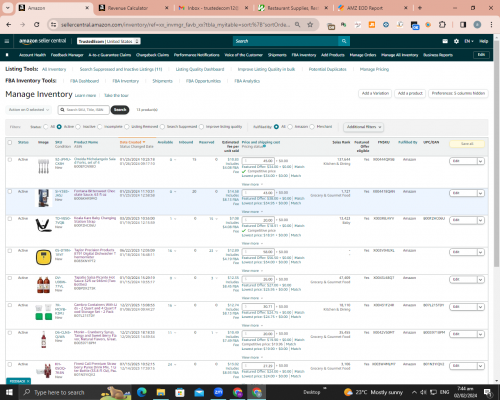
Task: Check the Oneida Michelangelo forks row checkbox
Action: [x=10, y=160]
